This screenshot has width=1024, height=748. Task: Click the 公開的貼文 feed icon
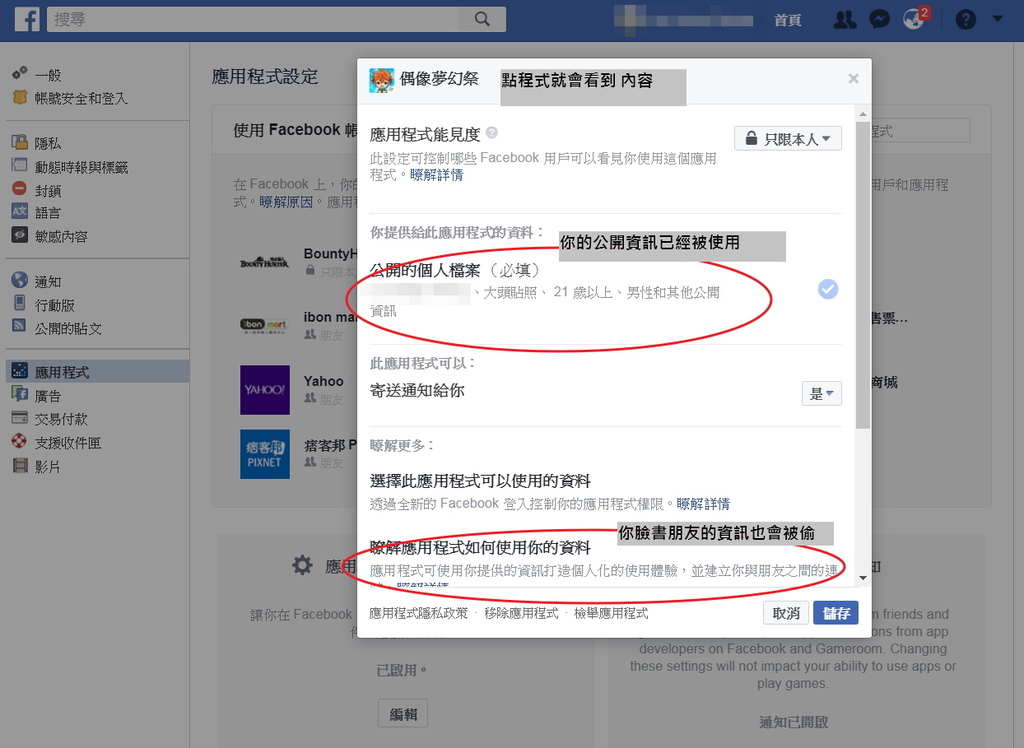point(20,325)
